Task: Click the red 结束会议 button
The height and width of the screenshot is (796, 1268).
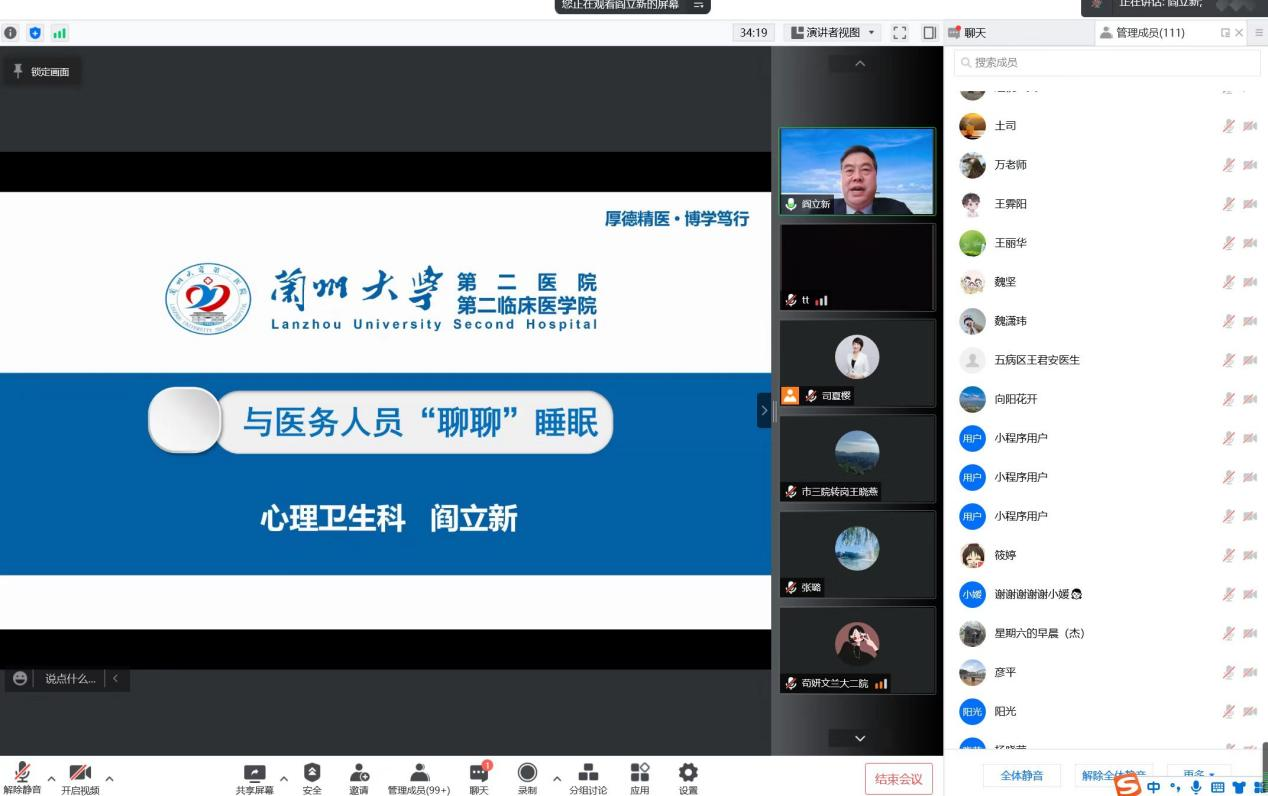Action: coord(898,779)
